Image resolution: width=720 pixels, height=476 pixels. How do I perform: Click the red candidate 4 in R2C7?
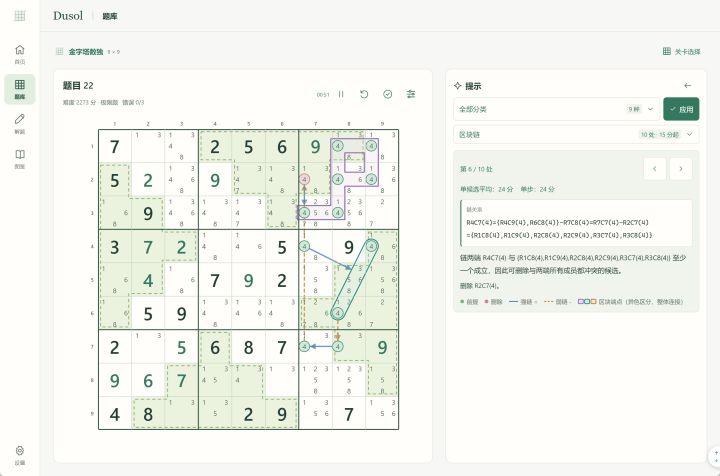pyautogui.click(x=304, y=179)
